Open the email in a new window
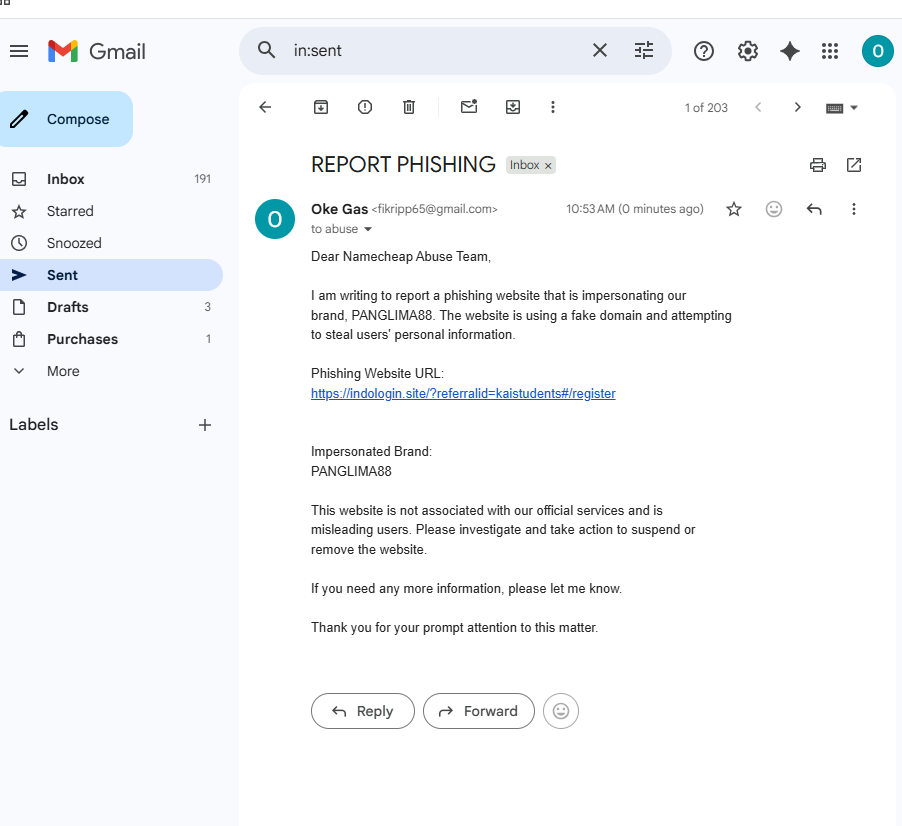This screenshot has height=826, width=902. point(854,165)
